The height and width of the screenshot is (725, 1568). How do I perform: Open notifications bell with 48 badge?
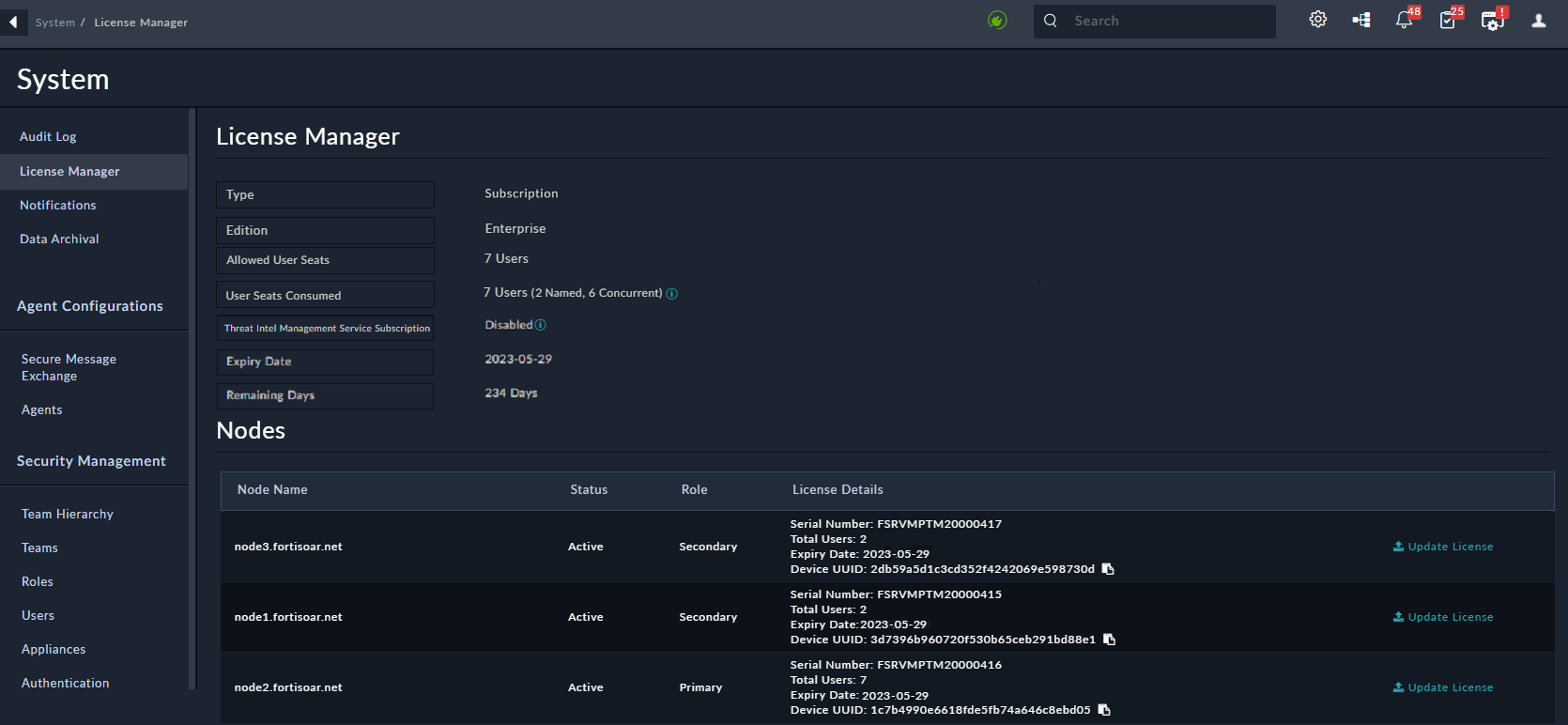point(1406,19)
